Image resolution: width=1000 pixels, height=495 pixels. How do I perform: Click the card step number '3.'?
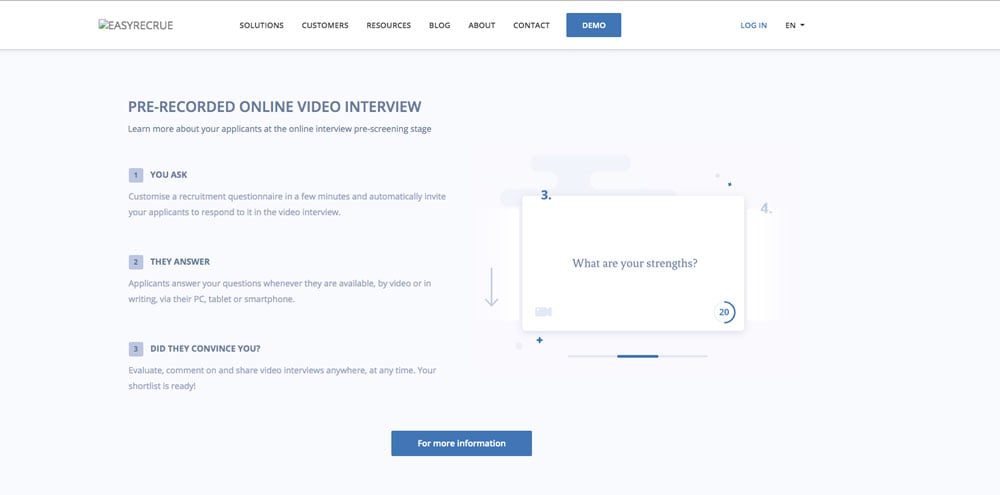(546, 196)
